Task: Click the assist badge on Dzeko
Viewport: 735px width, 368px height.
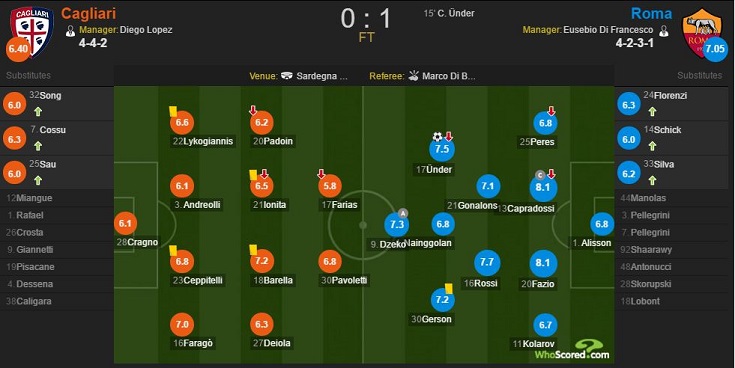Action: pos(403,213)
